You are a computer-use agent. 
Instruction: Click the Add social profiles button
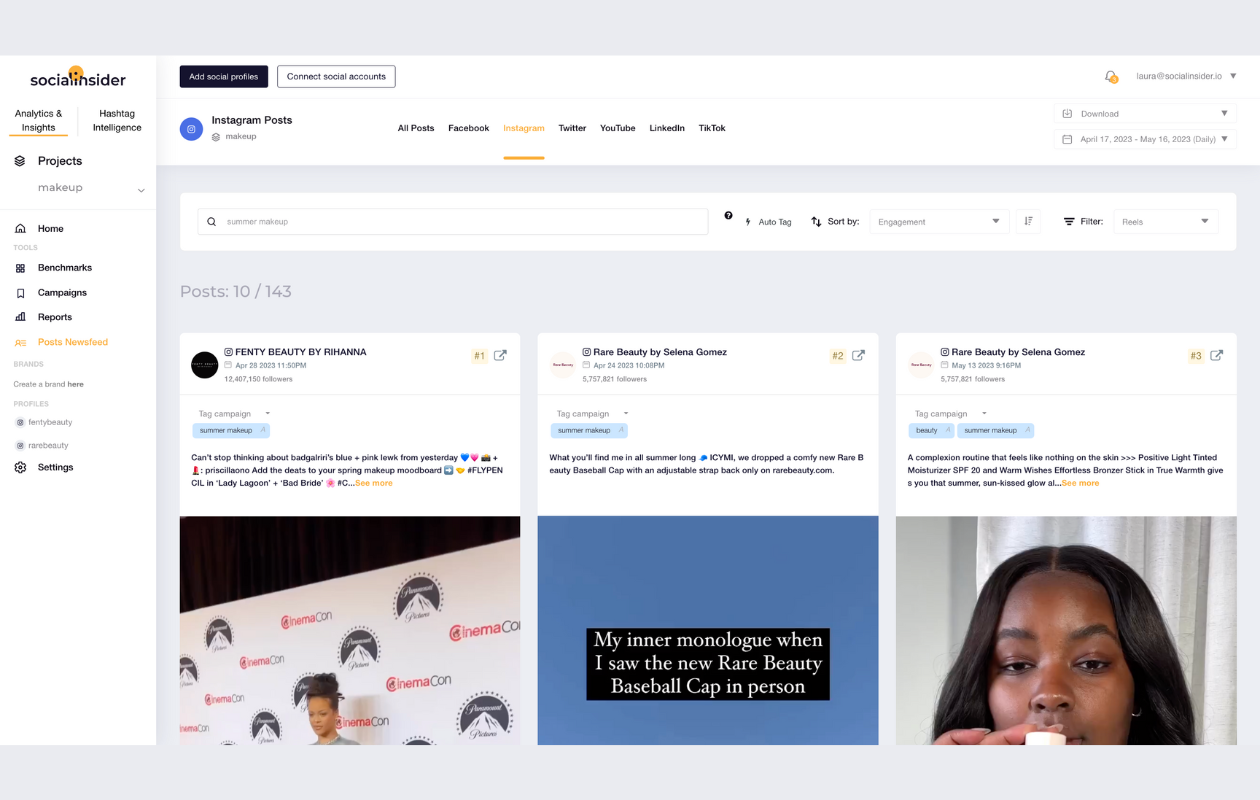pos(224,76)
